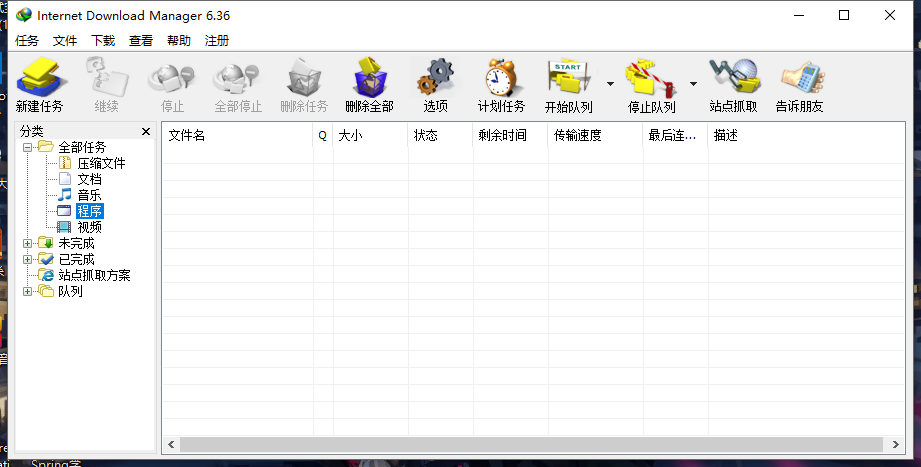
Task: Click the 未完成 green arrow folder icon
Action: (x=46, y=243)
